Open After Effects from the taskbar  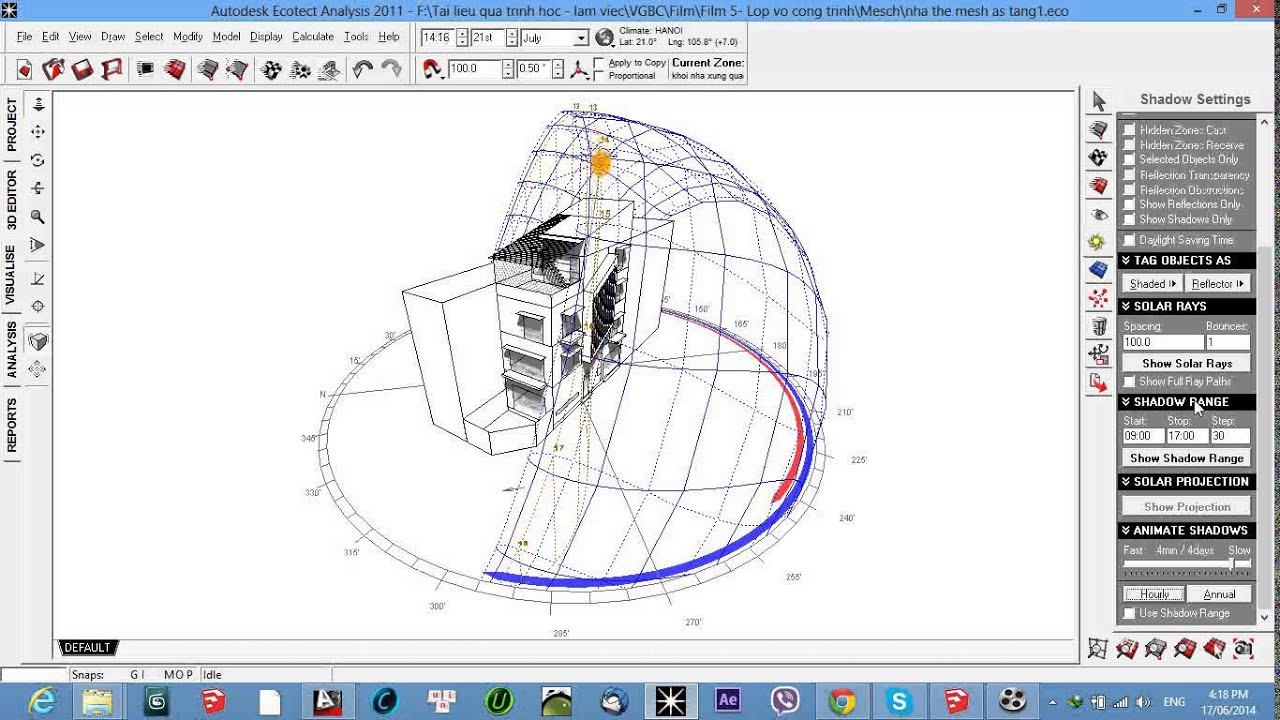pos(728,701)
